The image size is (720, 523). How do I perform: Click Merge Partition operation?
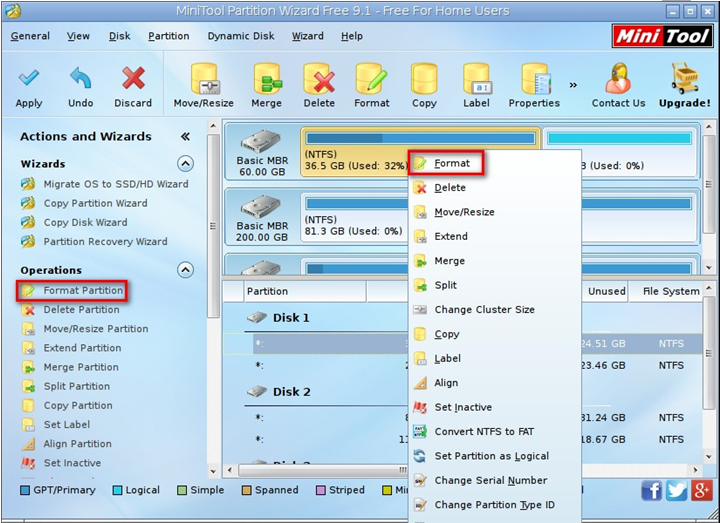coord(70,367)
